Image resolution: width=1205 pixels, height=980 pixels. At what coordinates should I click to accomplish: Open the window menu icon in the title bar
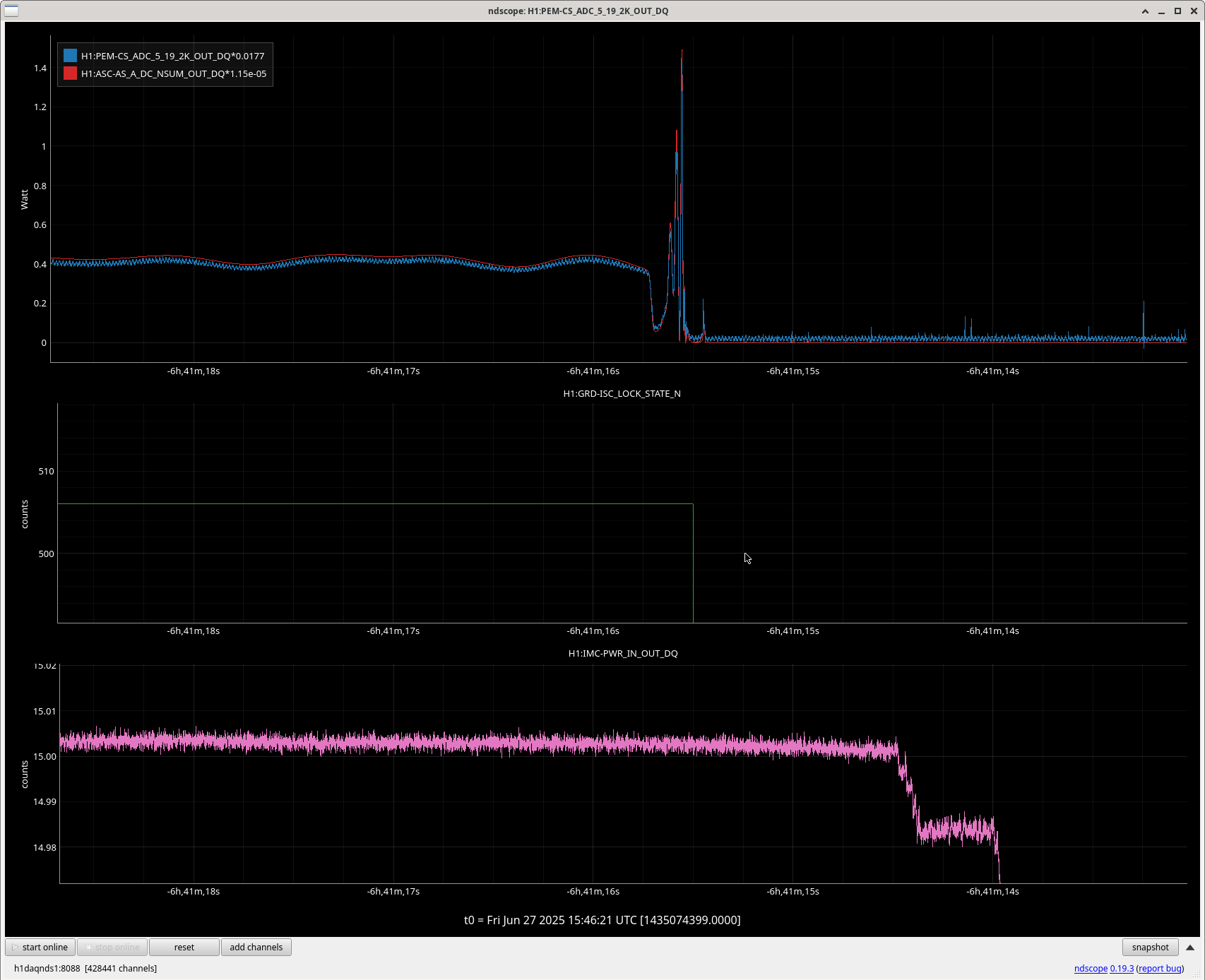point(11,11)
